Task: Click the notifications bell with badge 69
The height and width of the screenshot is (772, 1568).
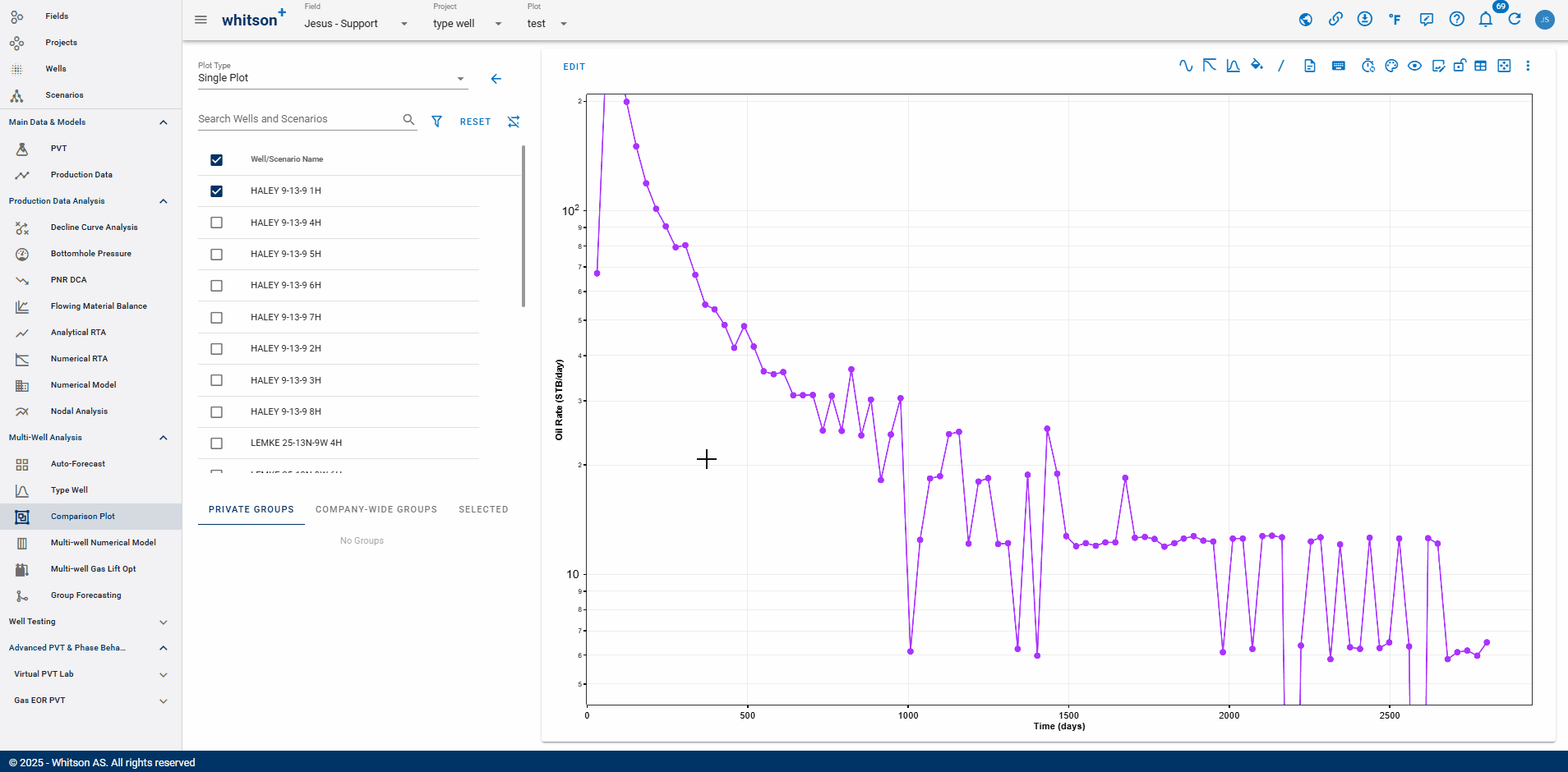Action: click(x=1486, y=20)
